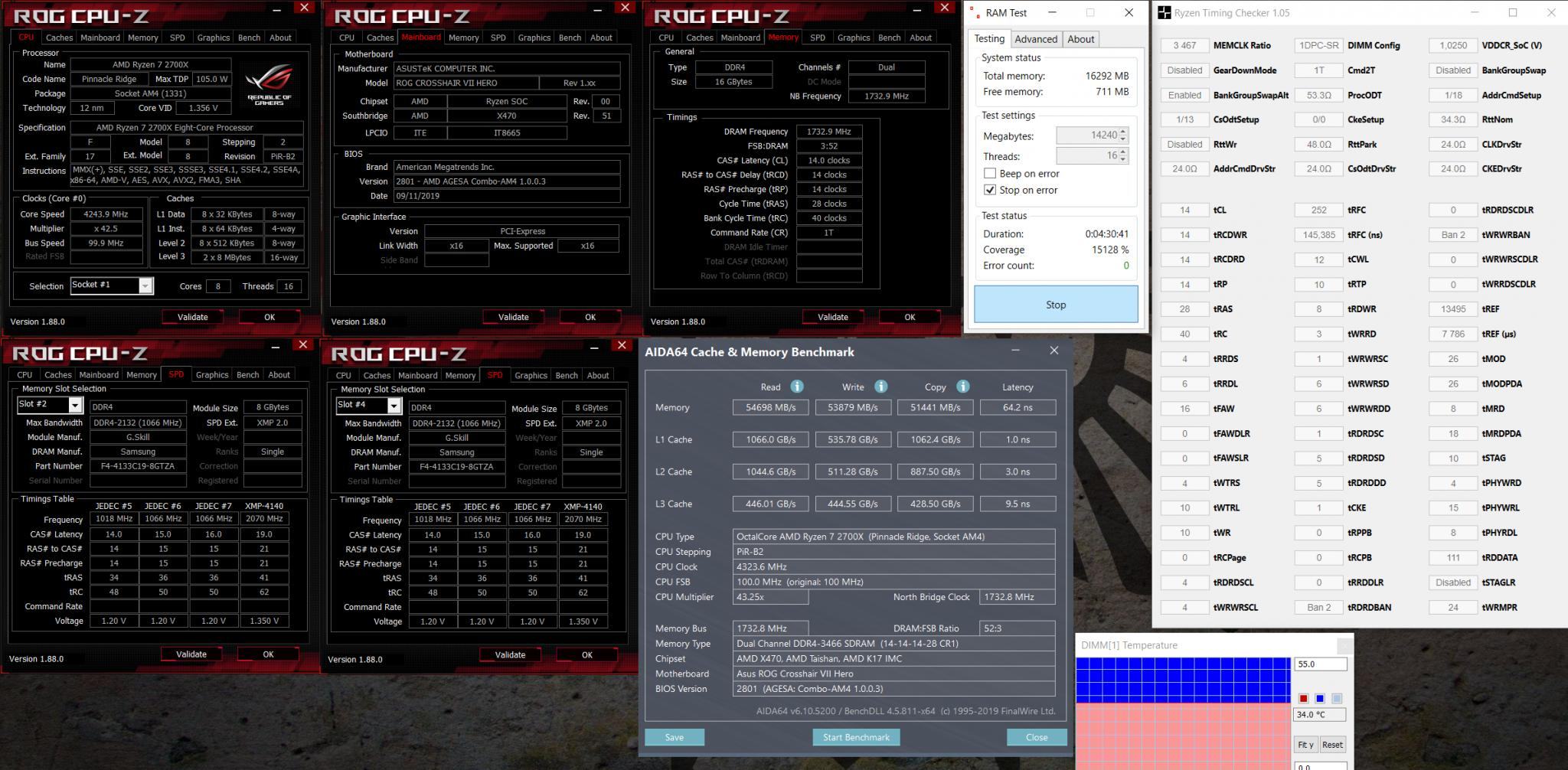Click the tRFC value 252
1568x770 pixels.
[1318, 210]
